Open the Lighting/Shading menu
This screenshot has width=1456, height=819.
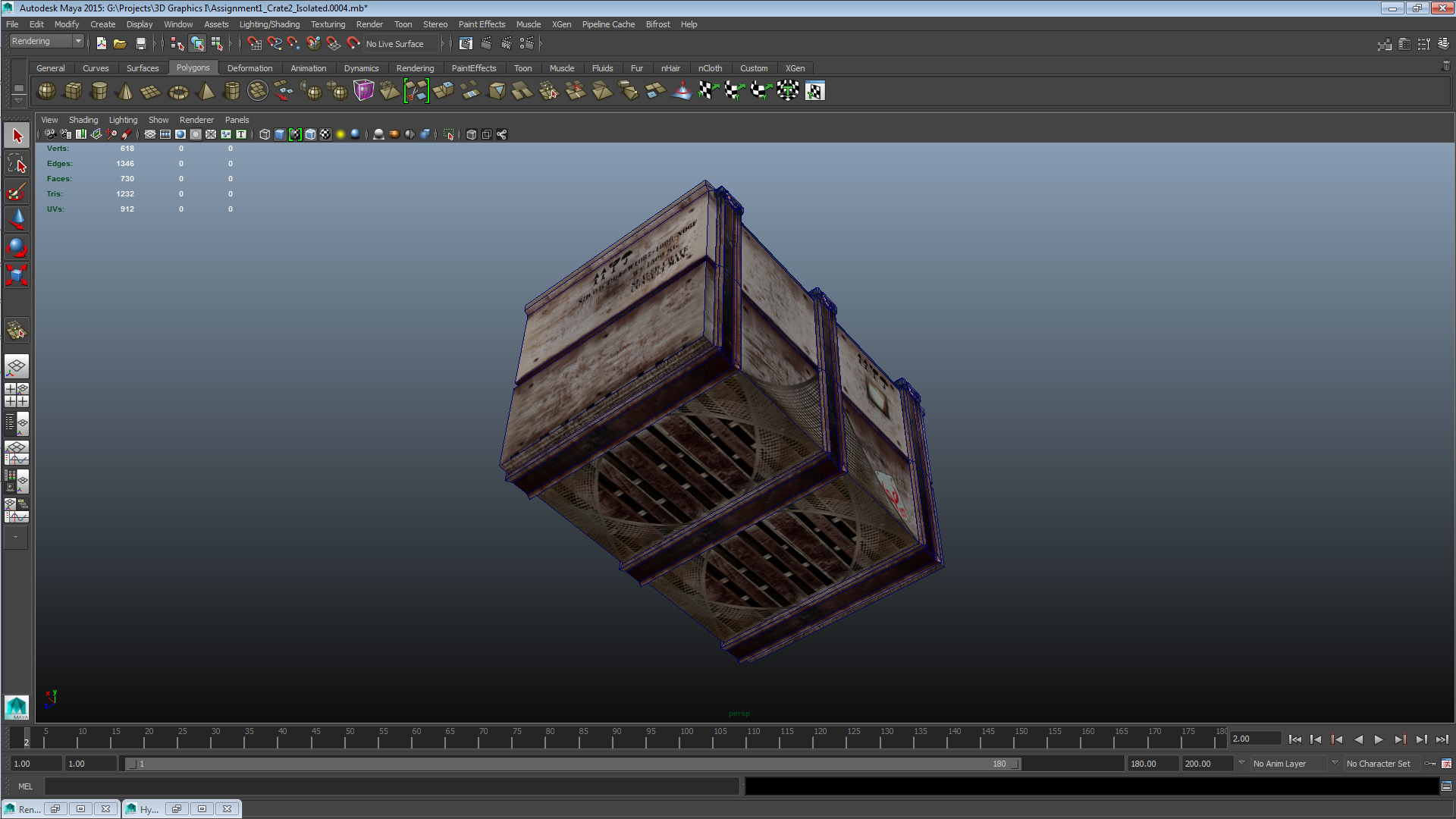coord(269,24)
